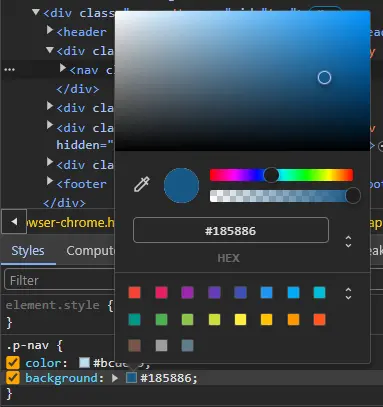This screenshot has height=407, width=383.
Task: Disable the color property checkbox
Action: [x=13, y=363]
